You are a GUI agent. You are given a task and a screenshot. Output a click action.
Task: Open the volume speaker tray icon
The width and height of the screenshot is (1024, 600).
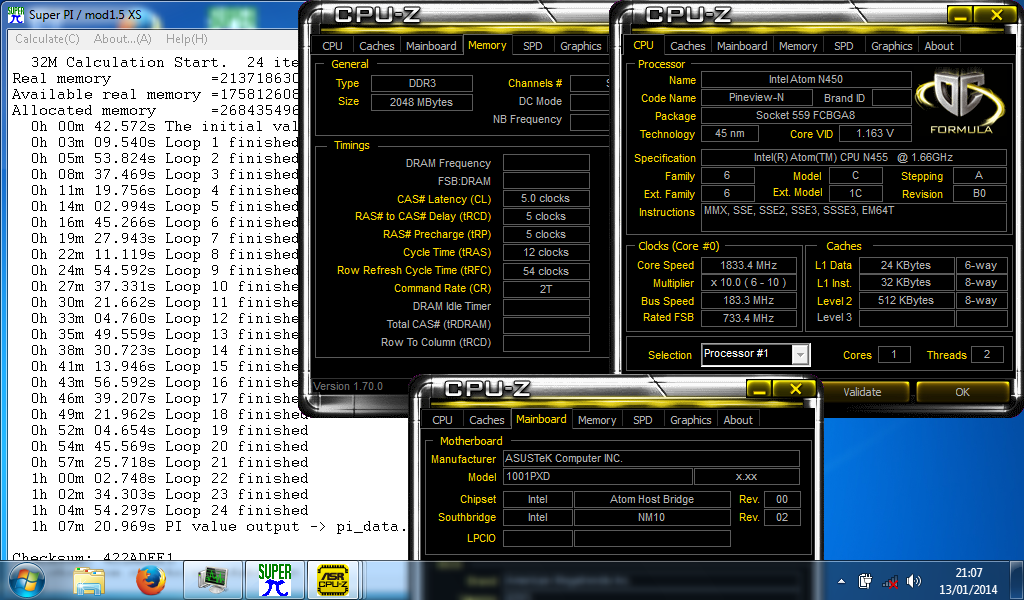(x=914, y=580)
